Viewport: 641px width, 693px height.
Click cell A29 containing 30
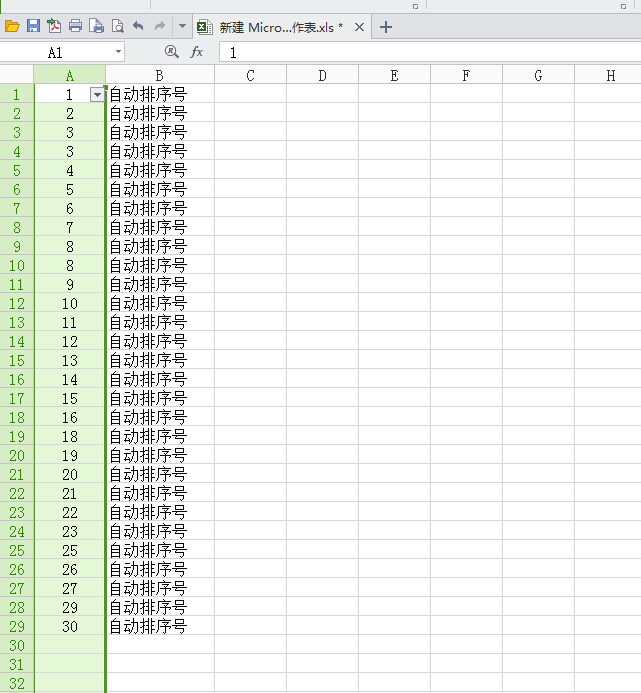click(x=70, y=627)
